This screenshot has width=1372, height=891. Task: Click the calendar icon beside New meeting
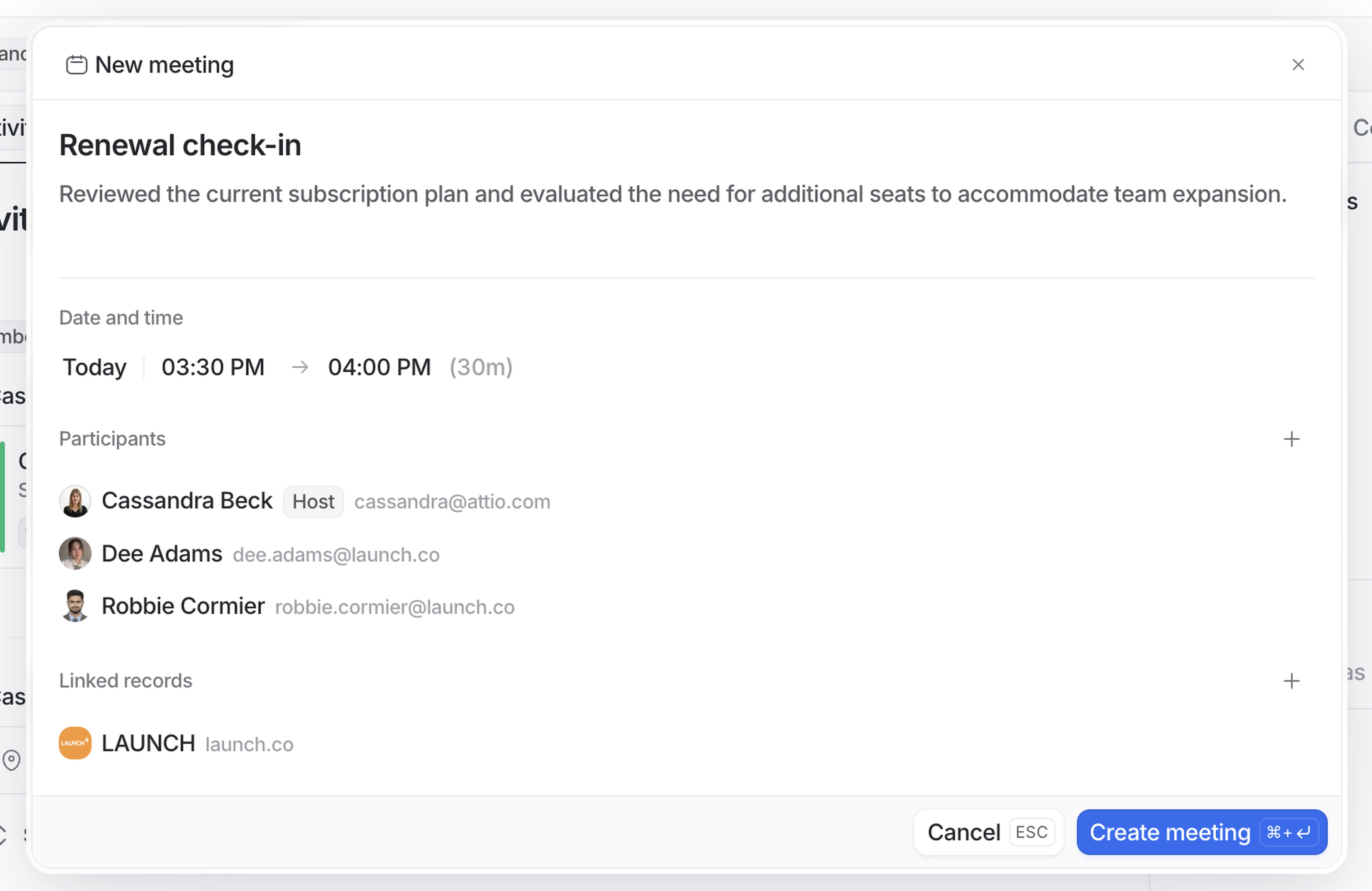[x=76, y=65]
